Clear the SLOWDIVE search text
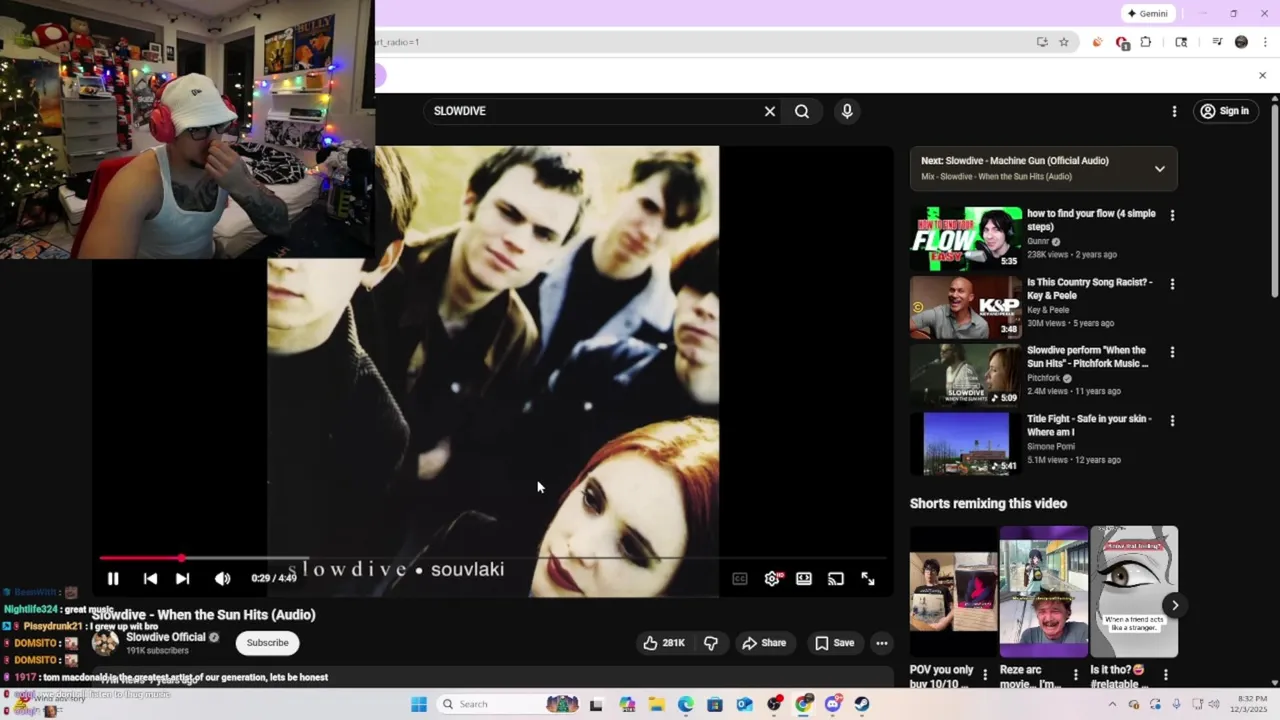The width and height of the screenshot is (1280, 720). coord(770,111)
